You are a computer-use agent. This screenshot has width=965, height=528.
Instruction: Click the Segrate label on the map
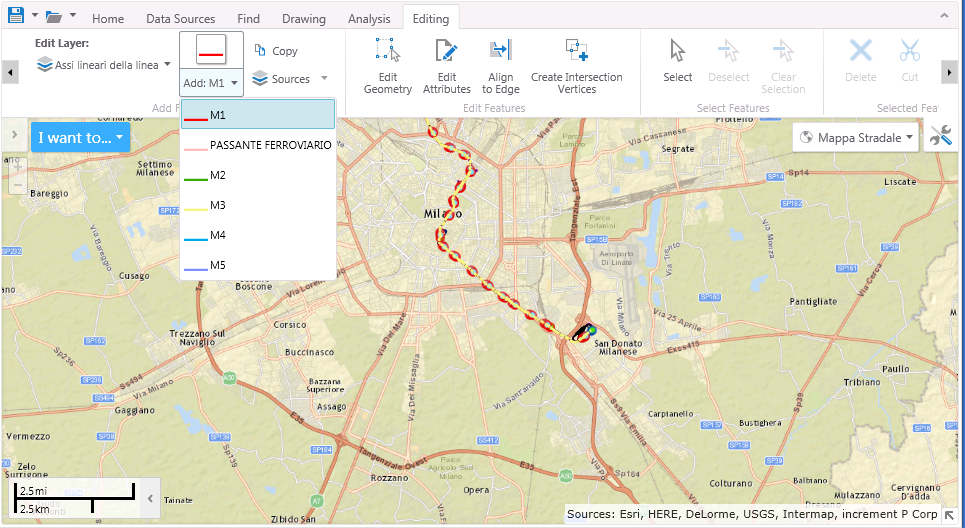point(678,149)
